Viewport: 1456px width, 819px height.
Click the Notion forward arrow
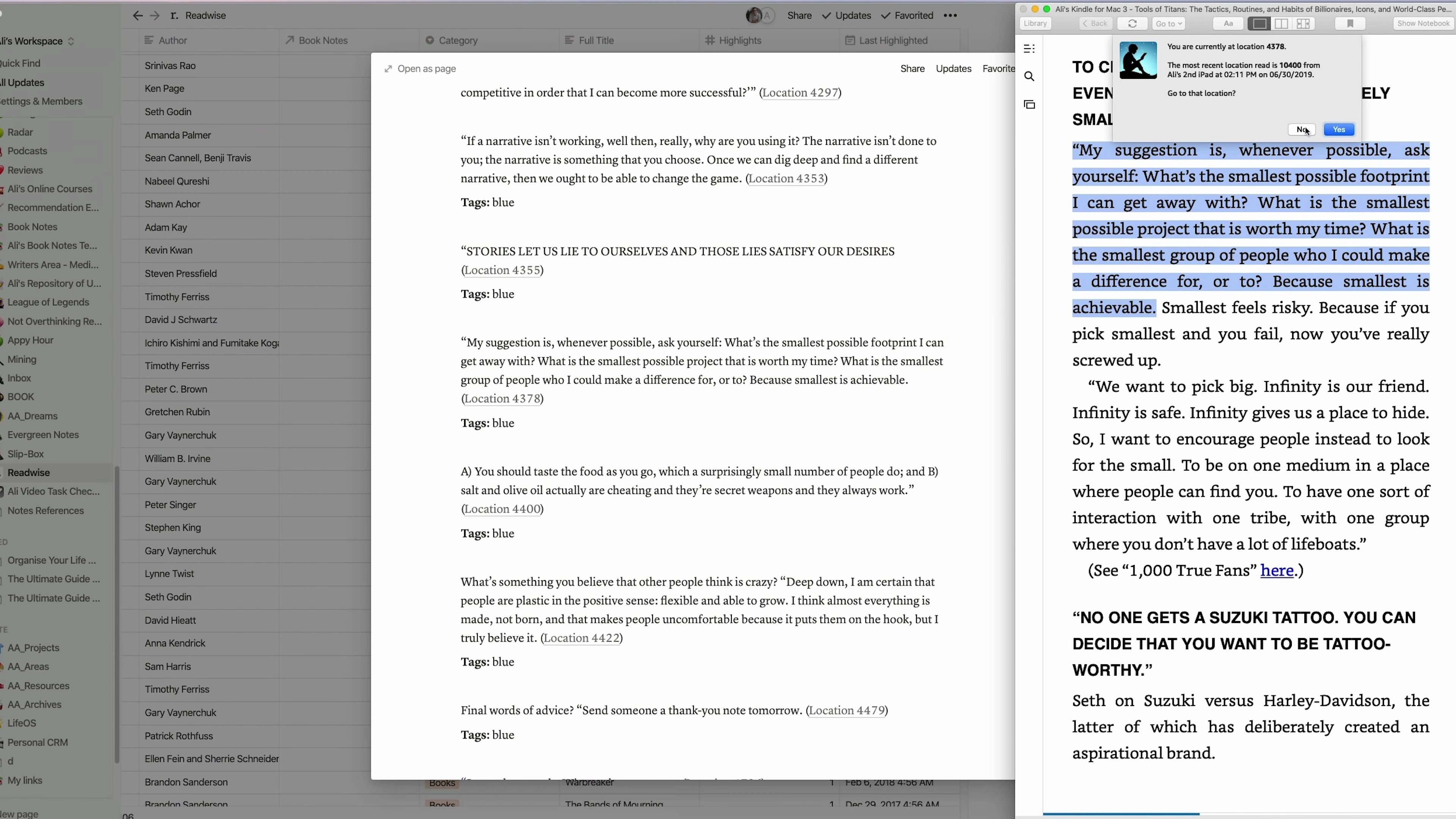[154, 15]
